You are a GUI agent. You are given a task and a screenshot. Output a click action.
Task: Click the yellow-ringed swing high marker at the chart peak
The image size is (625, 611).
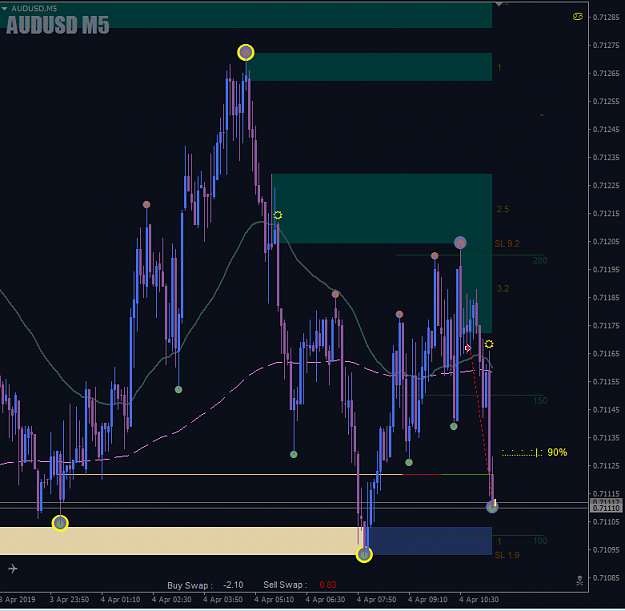[246, 52]
